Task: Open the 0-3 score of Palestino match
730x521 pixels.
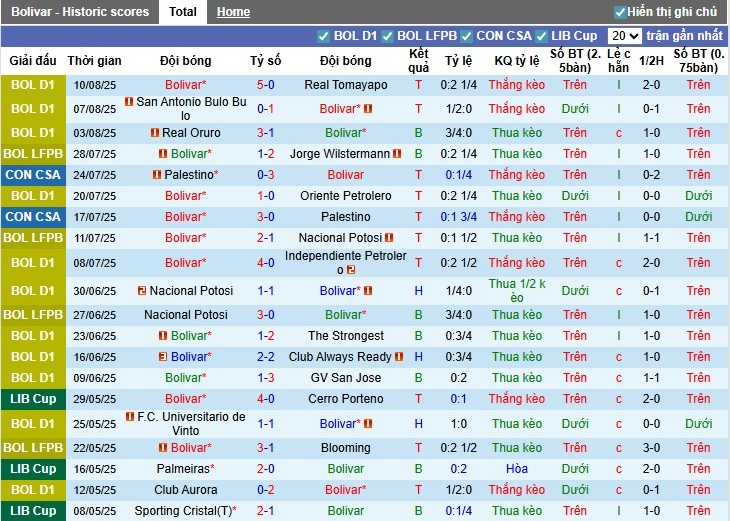Action: (265, 175)
